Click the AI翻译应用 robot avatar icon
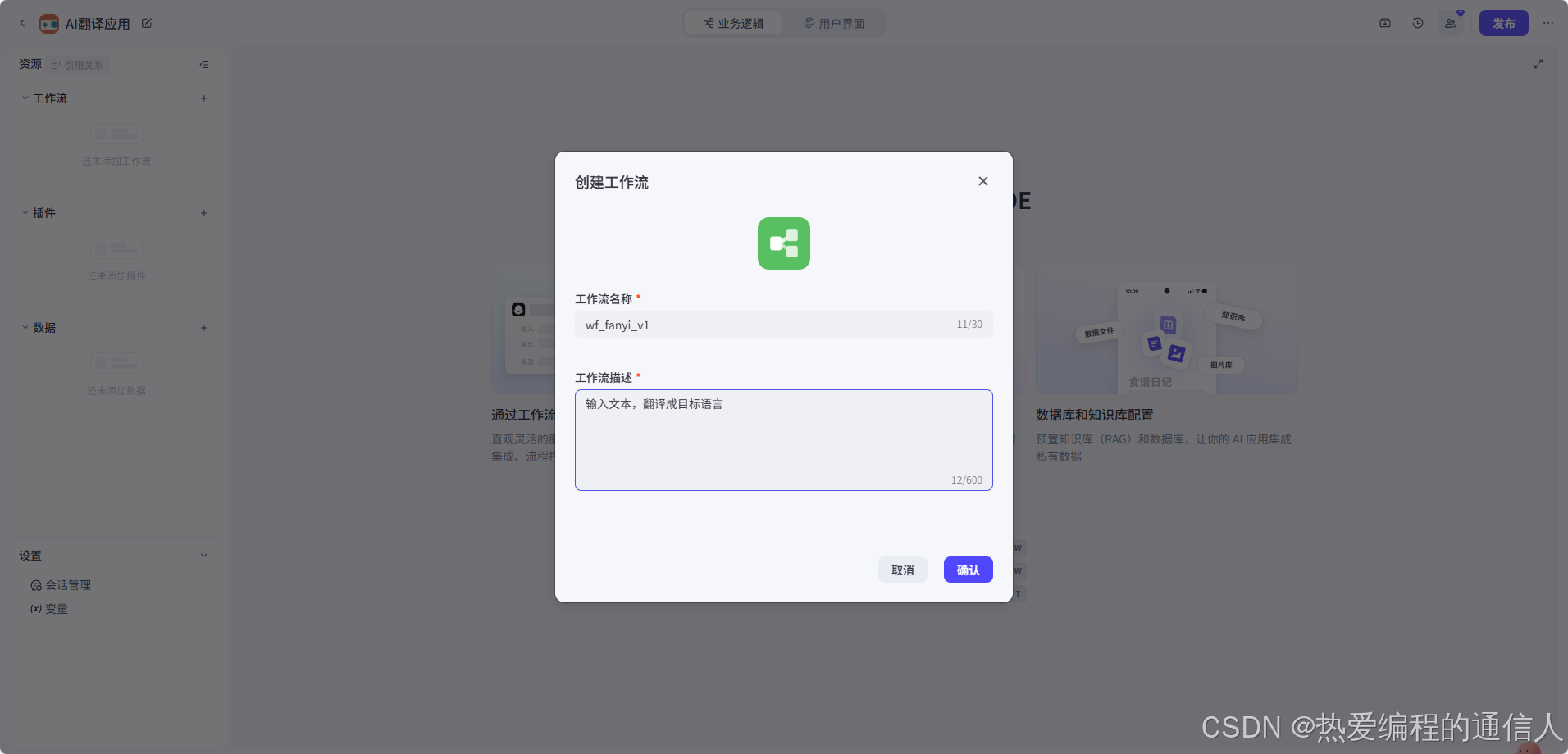The height and width of the screenshot is (754, 1568). click(49, 24)
